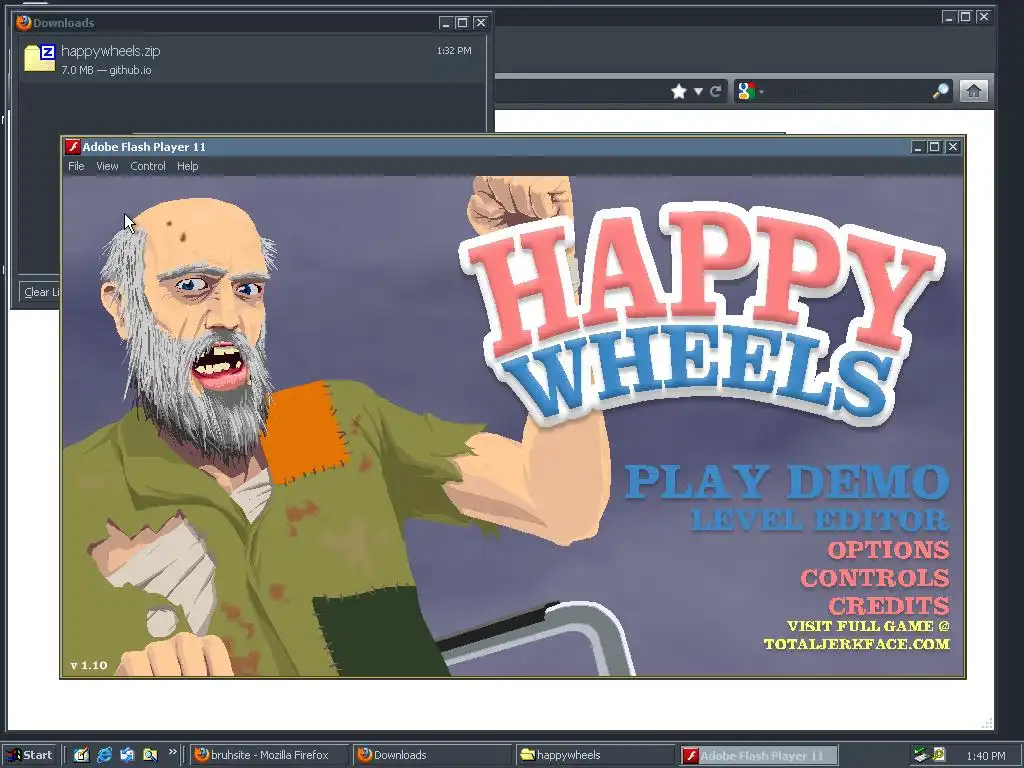Click the Clear List button in Downloads
This screenshot has height=768, width=1024.
click(39, 292)
